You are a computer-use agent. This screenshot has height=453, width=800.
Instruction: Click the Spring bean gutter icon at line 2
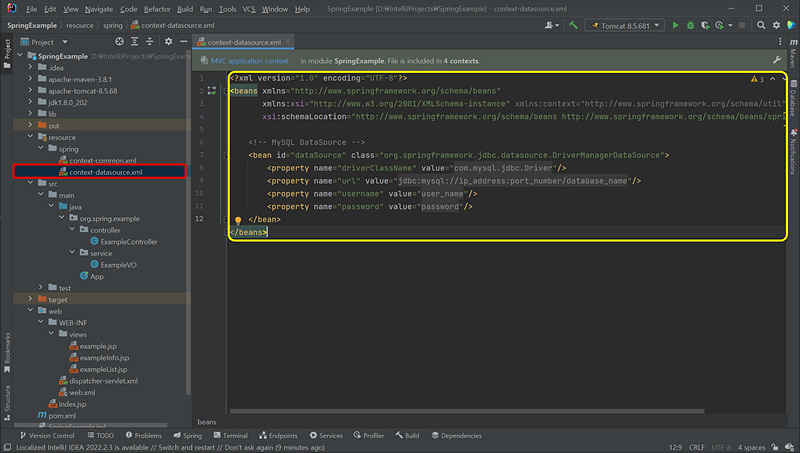(212, 91)
